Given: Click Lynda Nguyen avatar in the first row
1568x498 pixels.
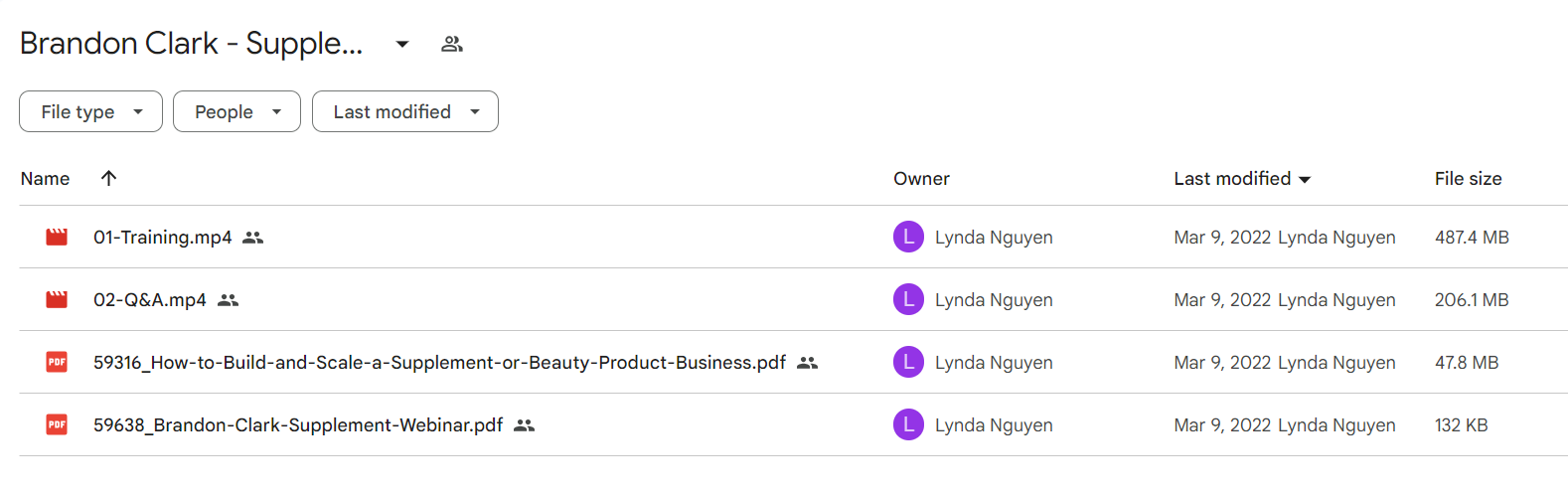Looking at the screenshot, I should point(908,237).
